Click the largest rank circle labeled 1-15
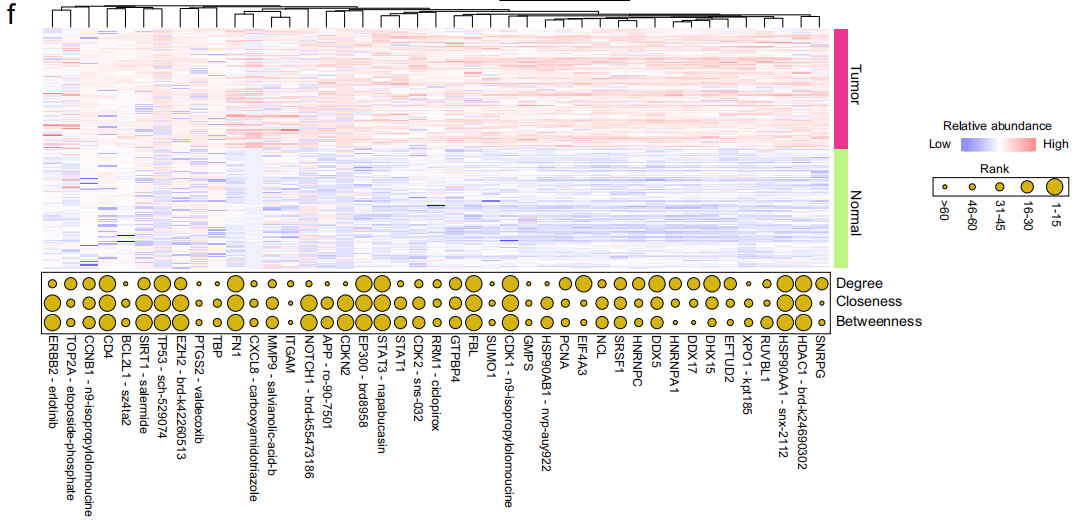1076x520 pixels. pyautogui.click(x=1053, y=186)
